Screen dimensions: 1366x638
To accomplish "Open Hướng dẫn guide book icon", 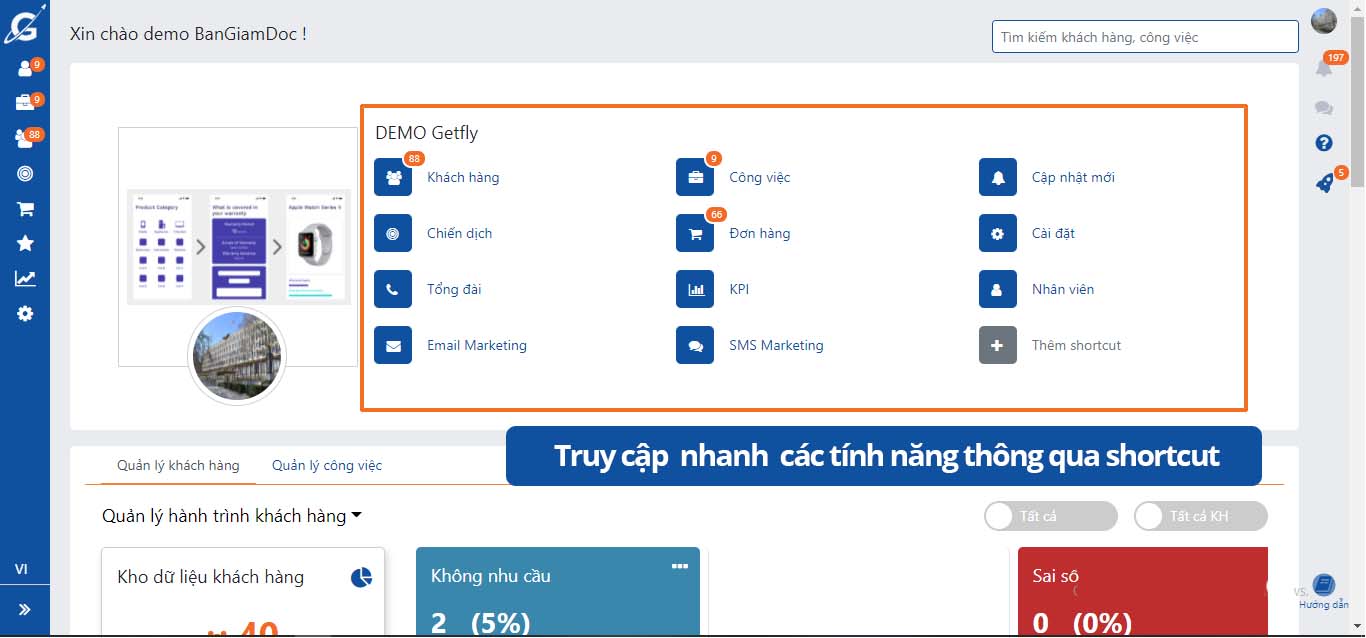I will pos(1324,584).
